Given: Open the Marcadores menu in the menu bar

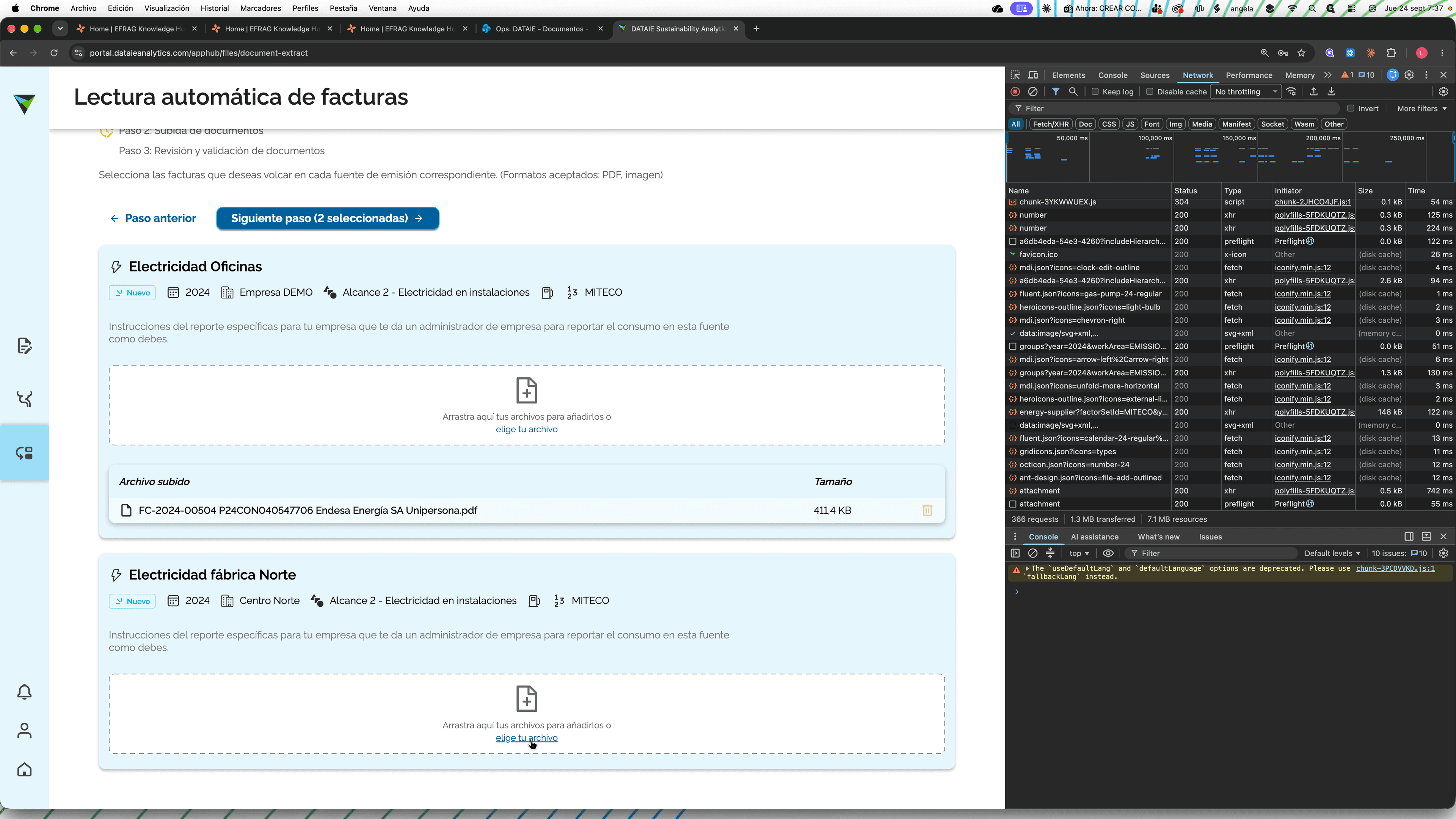Looking at the screenshot, I should (x=260, y=8).
